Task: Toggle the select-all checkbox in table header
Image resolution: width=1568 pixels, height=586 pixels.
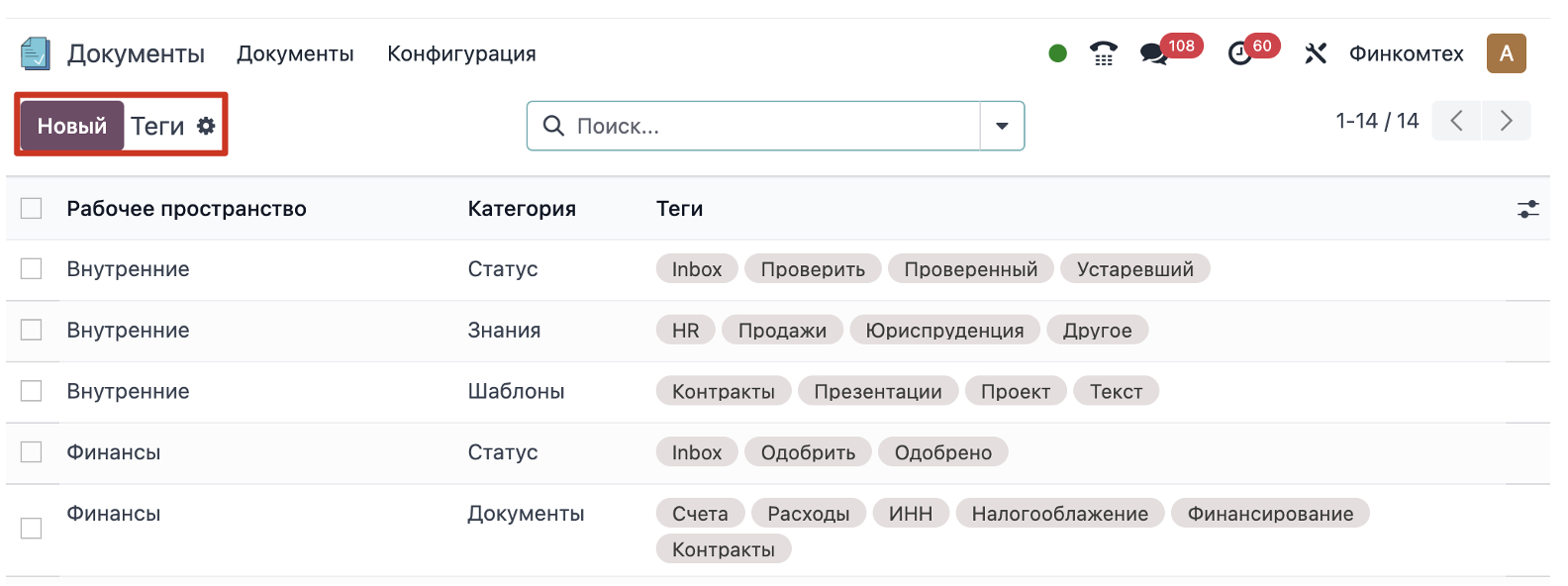Action: click(x=32, y=208)
